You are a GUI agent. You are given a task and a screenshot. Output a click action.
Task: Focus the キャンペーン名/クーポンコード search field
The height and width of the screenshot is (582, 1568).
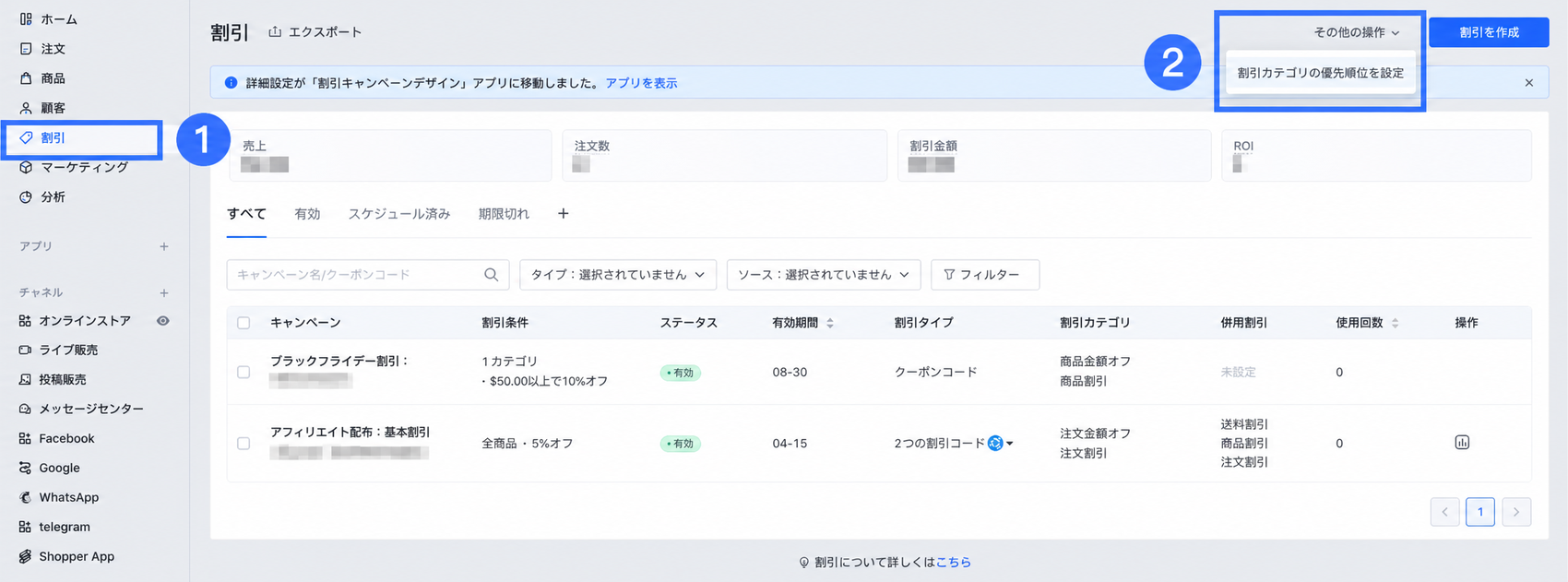tap(367, 275)
